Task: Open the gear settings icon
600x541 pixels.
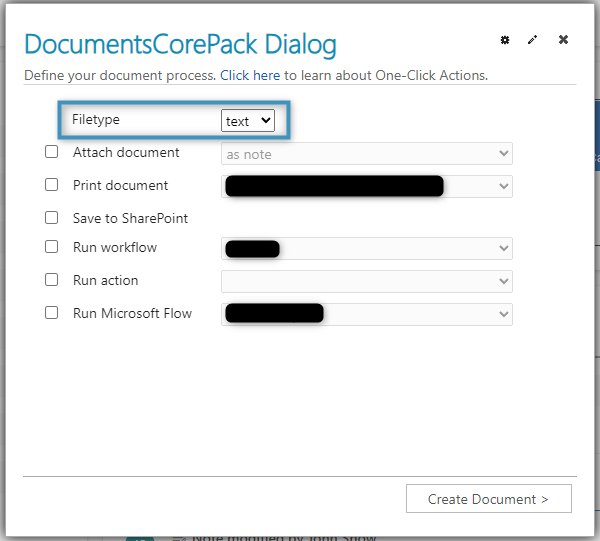Action: (x=505, y=40)
